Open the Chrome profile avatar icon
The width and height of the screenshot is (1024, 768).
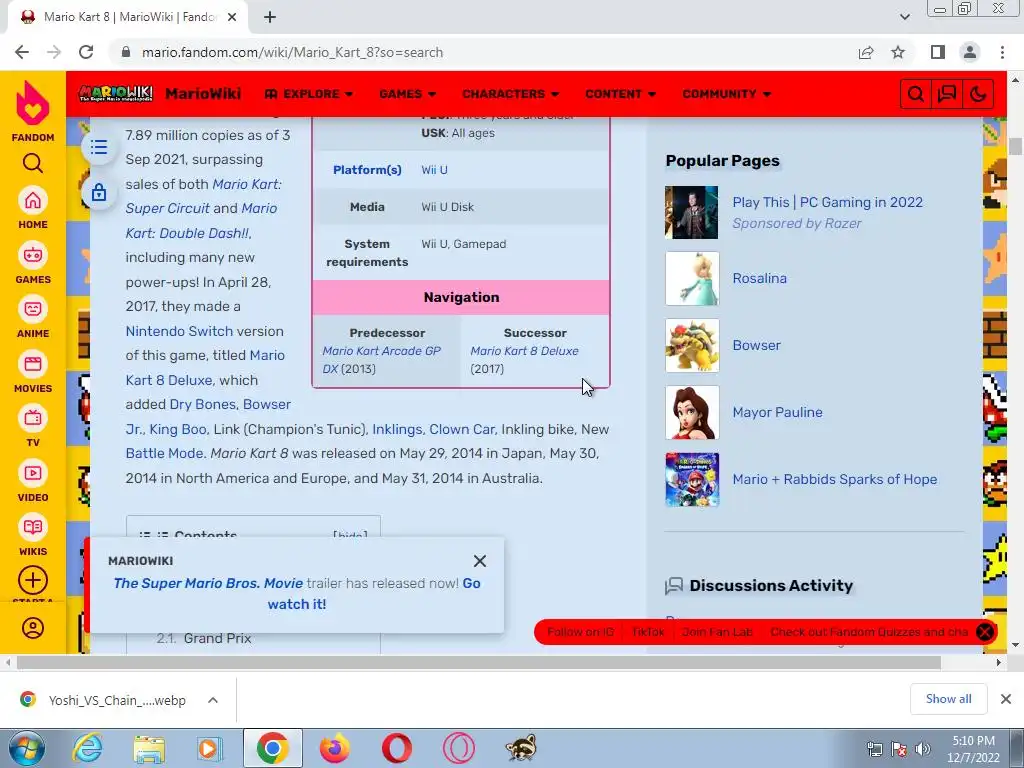pyautogui.click(x=970, y=52)
